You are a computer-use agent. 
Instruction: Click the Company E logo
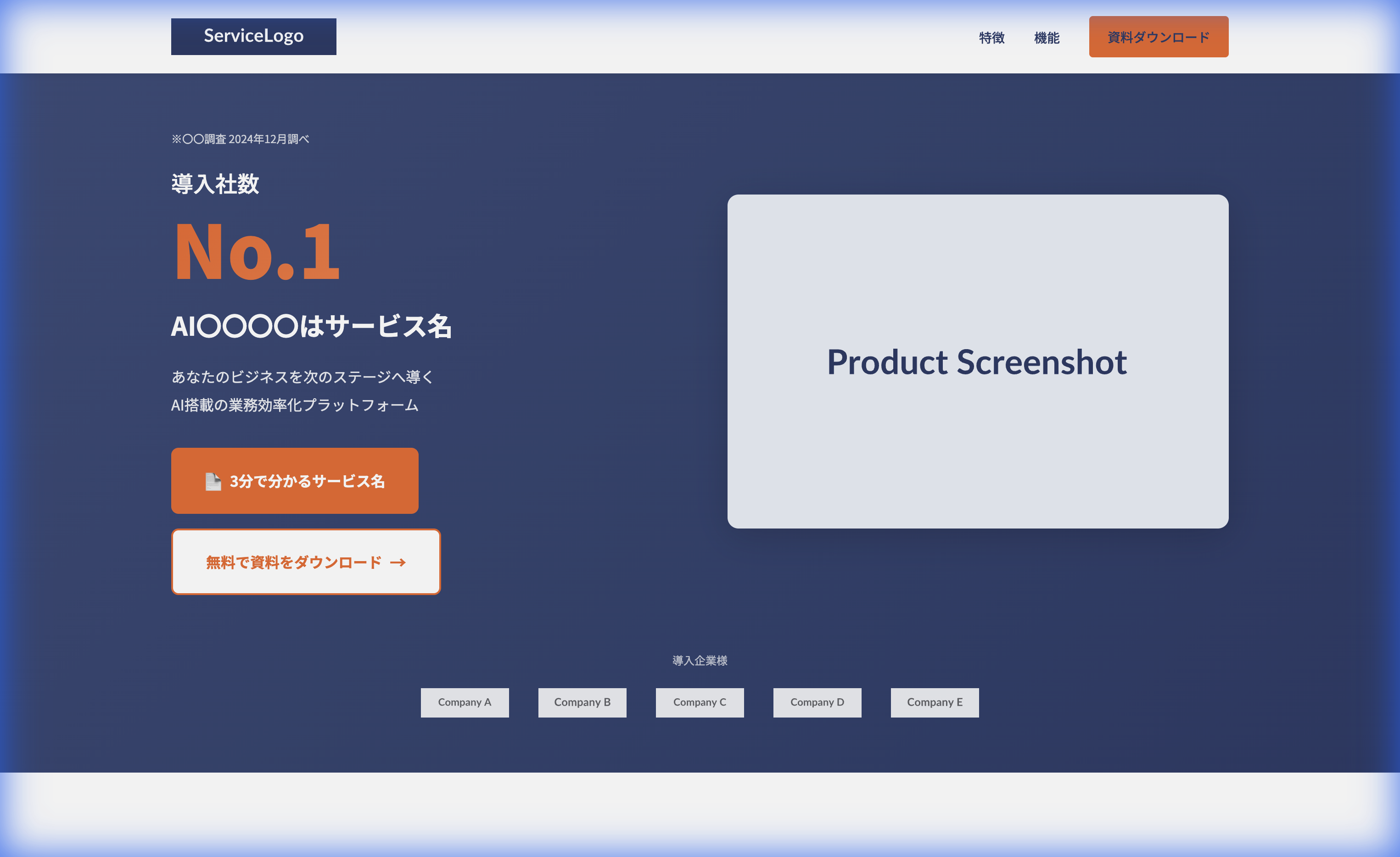[x=934, y=702]
